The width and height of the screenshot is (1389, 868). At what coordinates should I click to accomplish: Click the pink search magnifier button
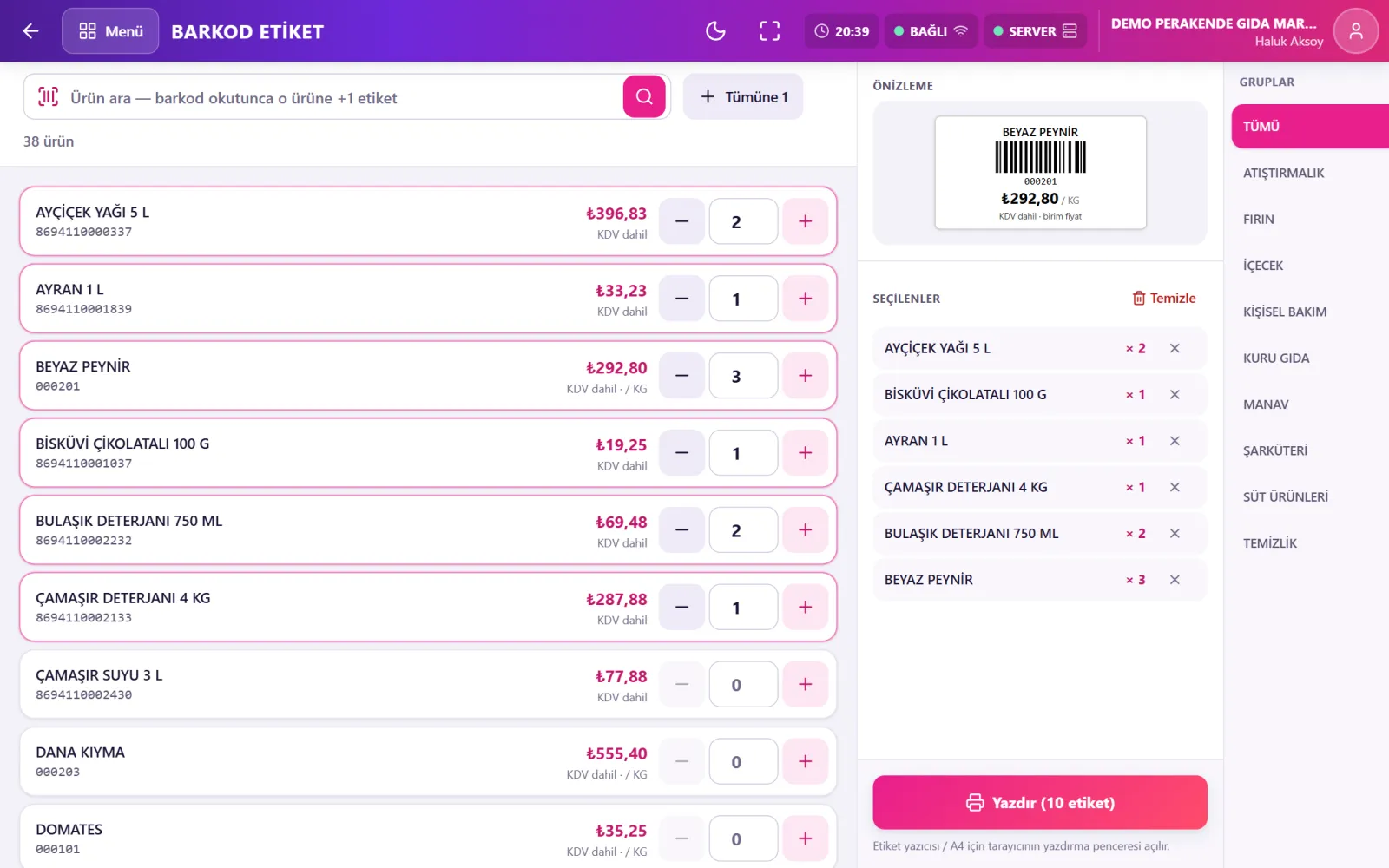(644, 96)
